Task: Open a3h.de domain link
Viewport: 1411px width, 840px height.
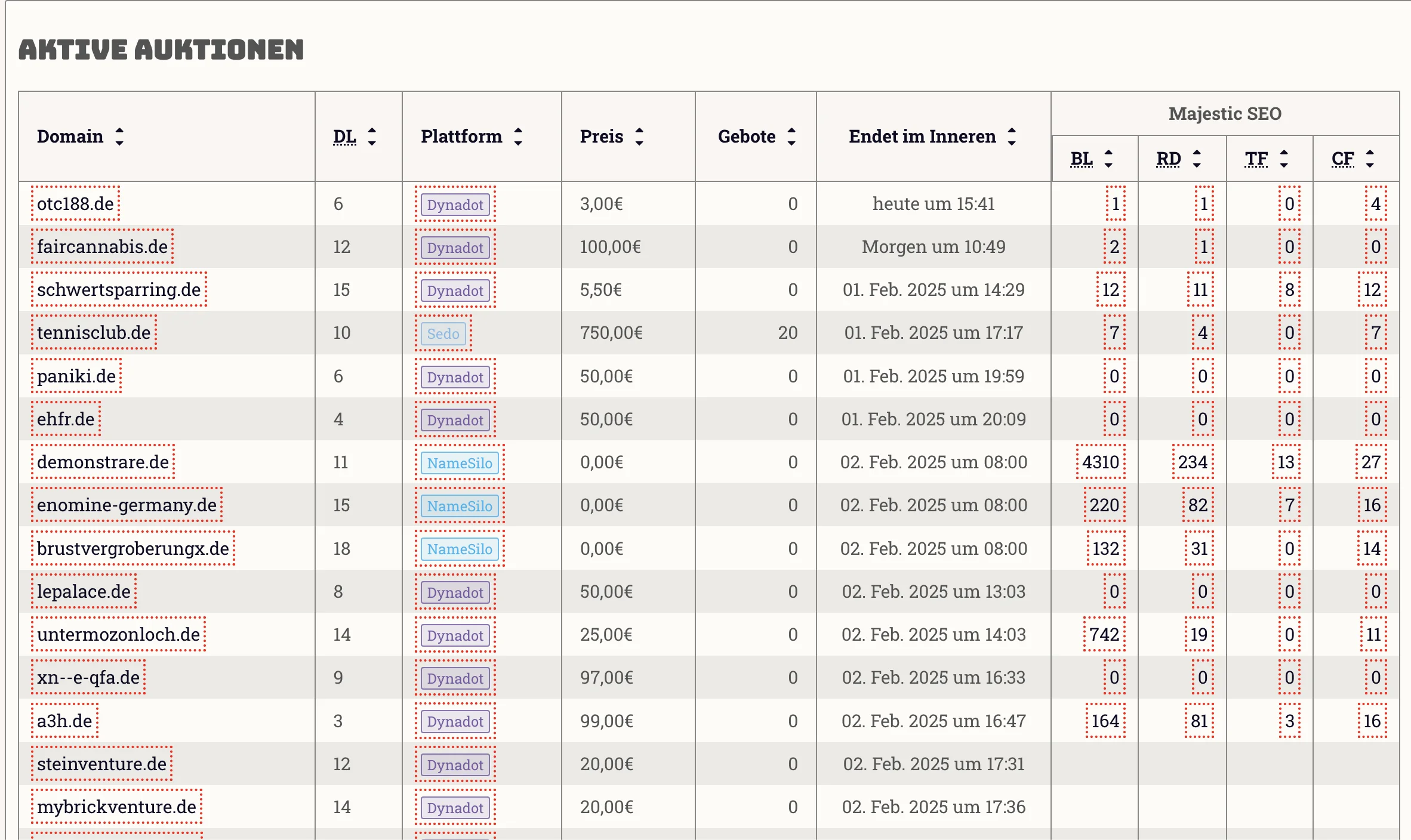Action: click(x=64, y=721)
